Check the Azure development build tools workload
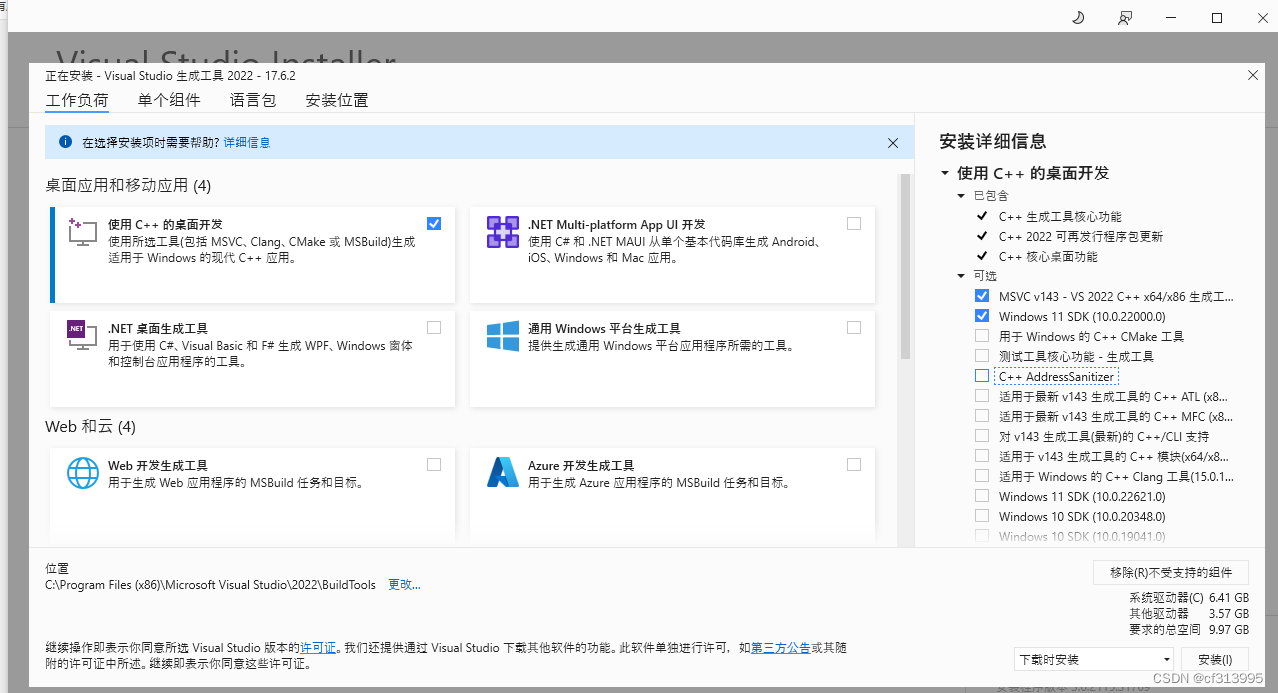The image size is (1278, 693). [x=853, y=464]
